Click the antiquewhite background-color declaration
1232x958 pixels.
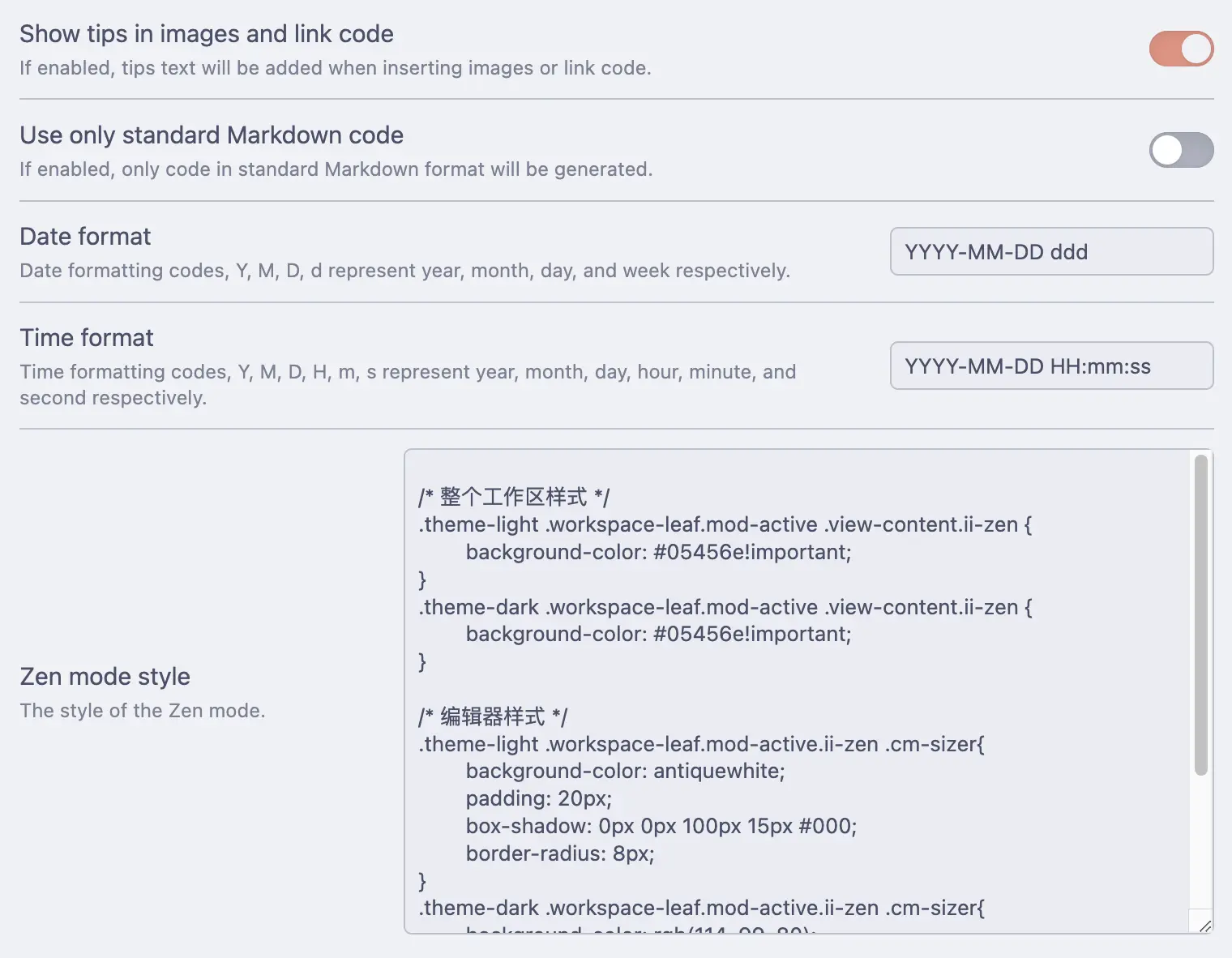point(625,771)
